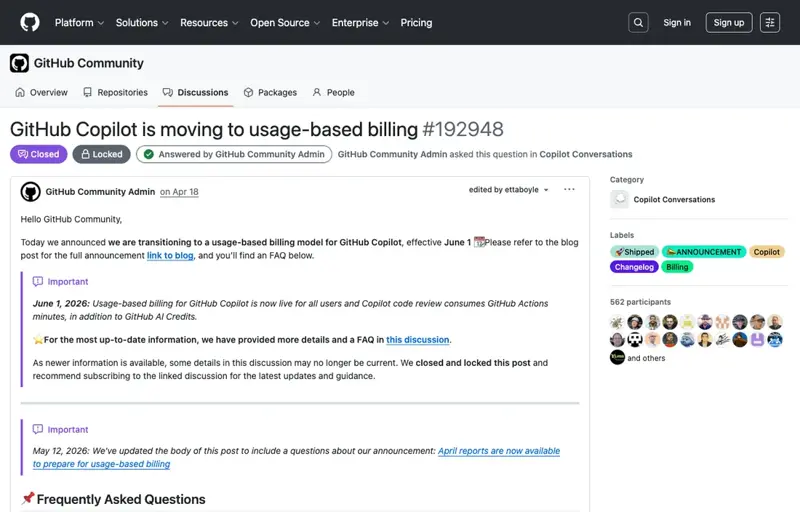The height and width of the screenshot is (512, 800).
Task: Click the discussion number #192948
Action: 463,130
